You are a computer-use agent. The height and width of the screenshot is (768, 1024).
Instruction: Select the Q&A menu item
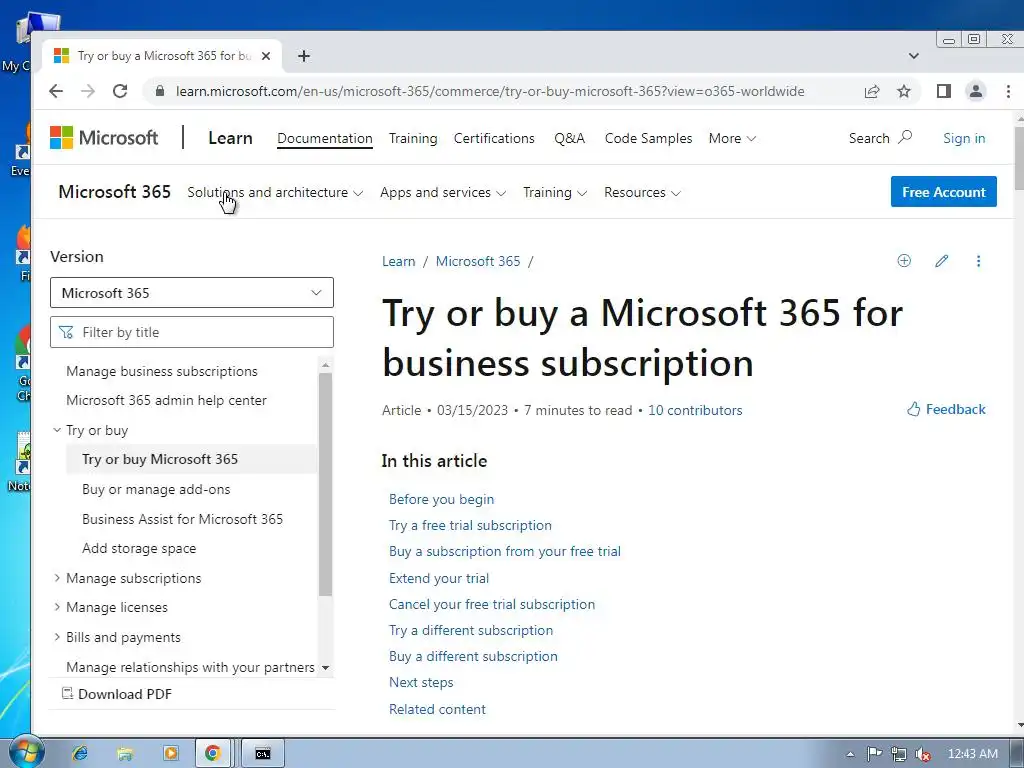[x=569, y=138]
